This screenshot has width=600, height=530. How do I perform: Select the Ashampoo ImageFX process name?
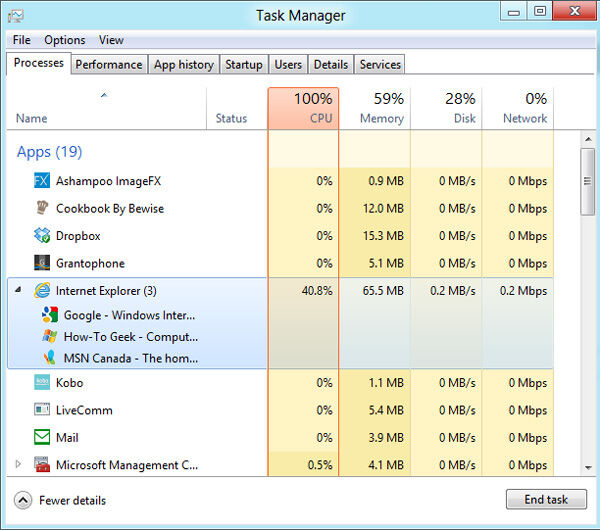coord(109,181)
